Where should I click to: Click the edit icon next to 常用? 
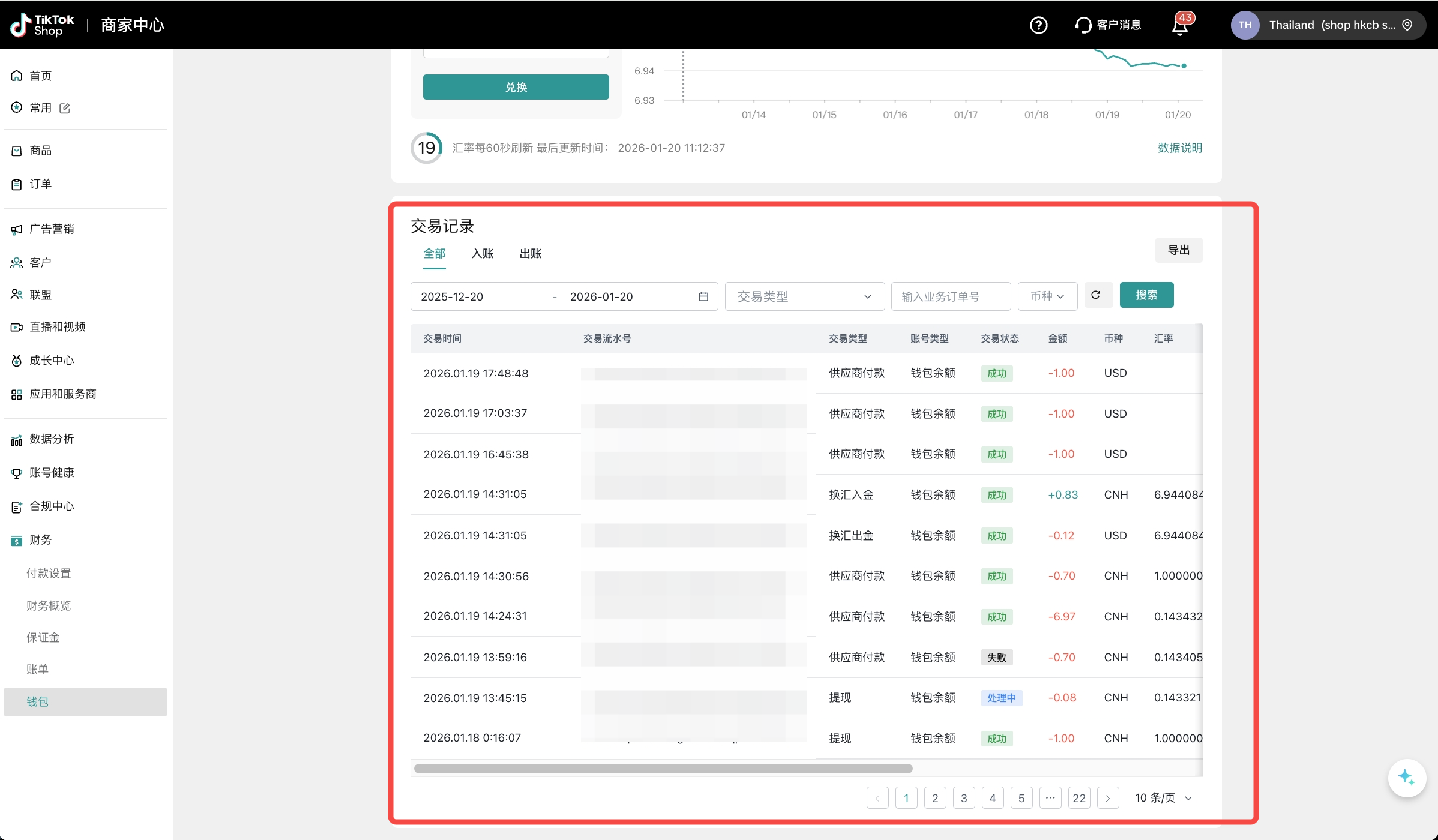65,108
